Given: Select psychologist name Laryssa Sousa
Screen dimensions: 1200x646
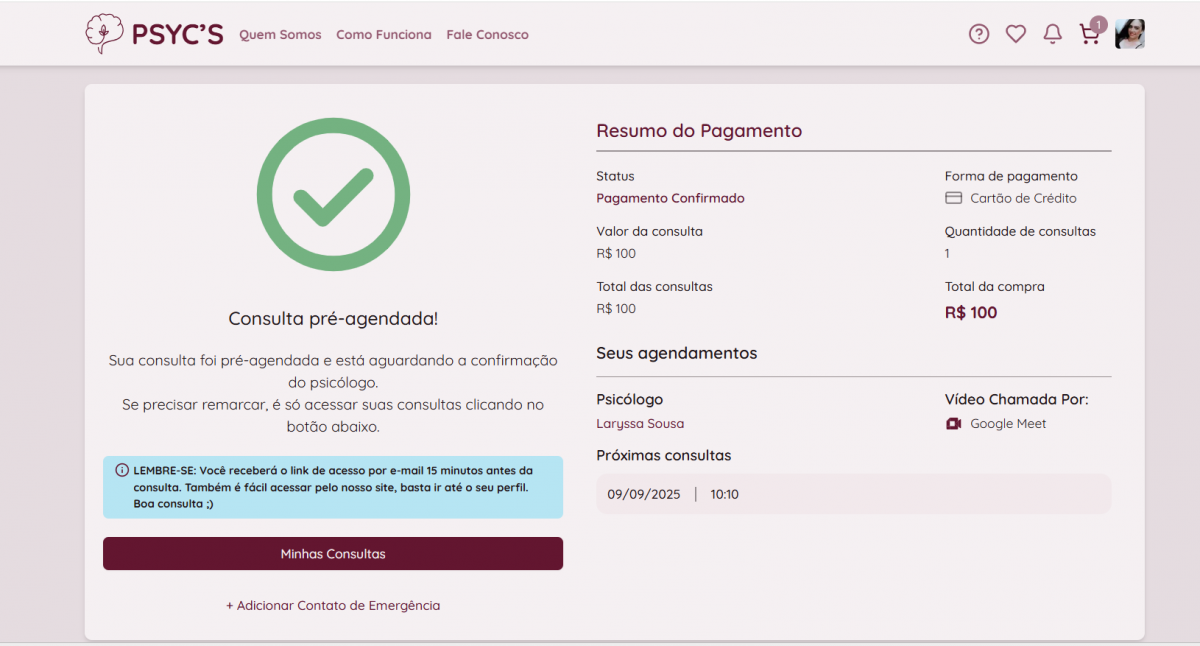Looking at the screenshot, I should point(640,424).
